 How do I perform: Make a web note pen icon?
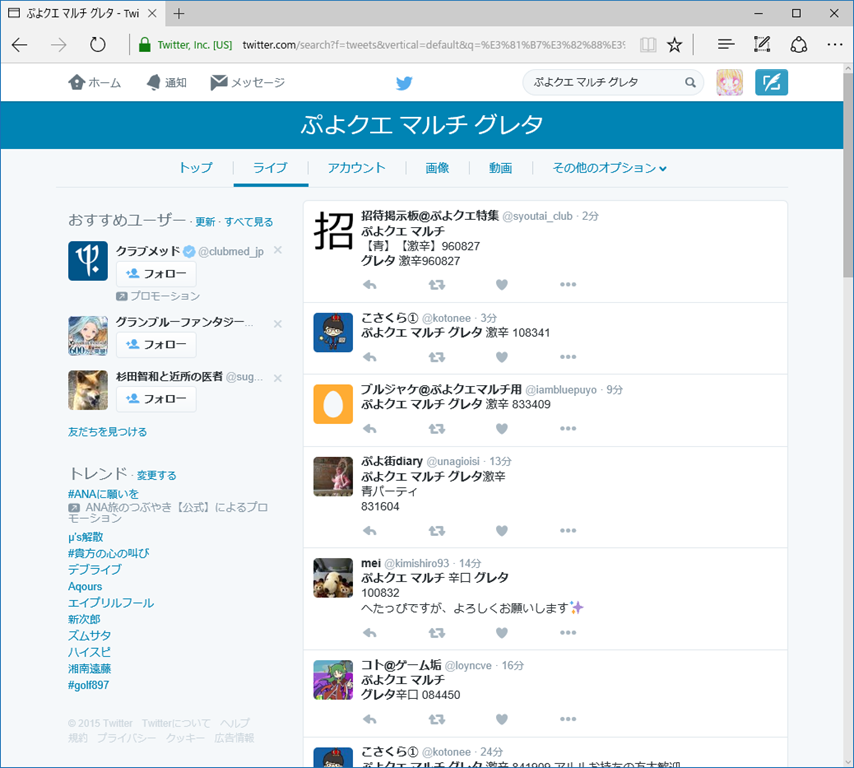click(761, 45)
